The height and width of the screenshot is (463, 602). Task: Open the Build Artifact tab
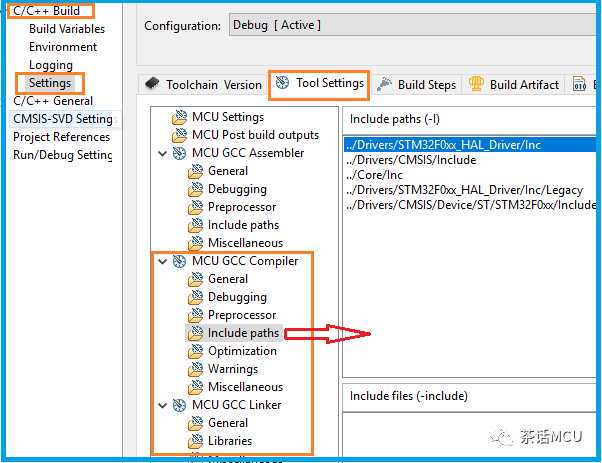(x=513, y=84)
